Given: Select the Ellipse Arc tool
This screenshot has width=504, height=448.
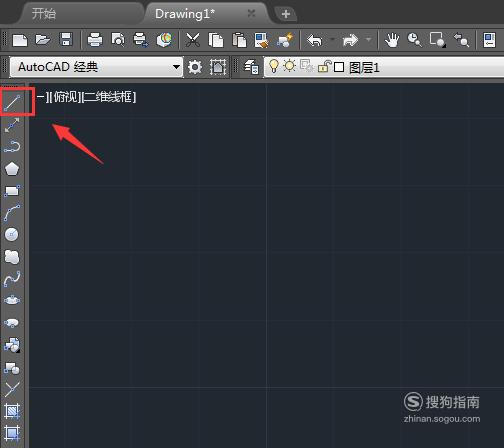Looking at the screenshot, I should click(12, 323).
